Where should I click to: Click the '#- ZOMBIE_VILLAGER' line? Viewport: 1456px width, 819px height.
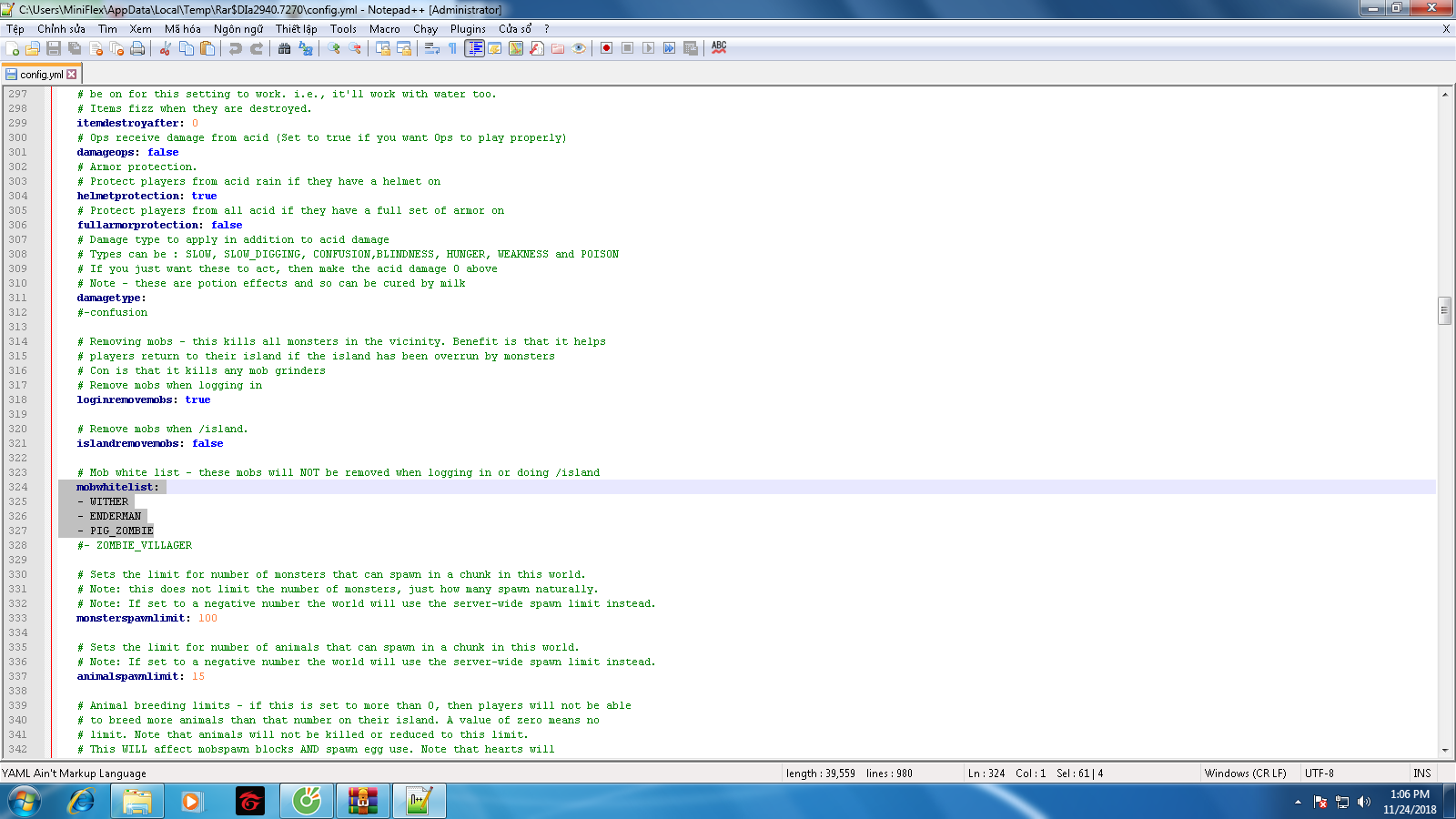pos(135,545)
